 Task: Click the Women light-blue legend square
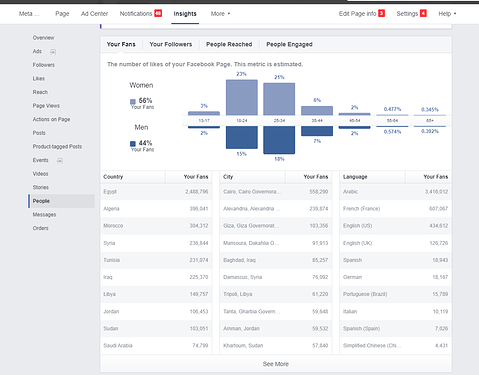(x=133, y=101)
